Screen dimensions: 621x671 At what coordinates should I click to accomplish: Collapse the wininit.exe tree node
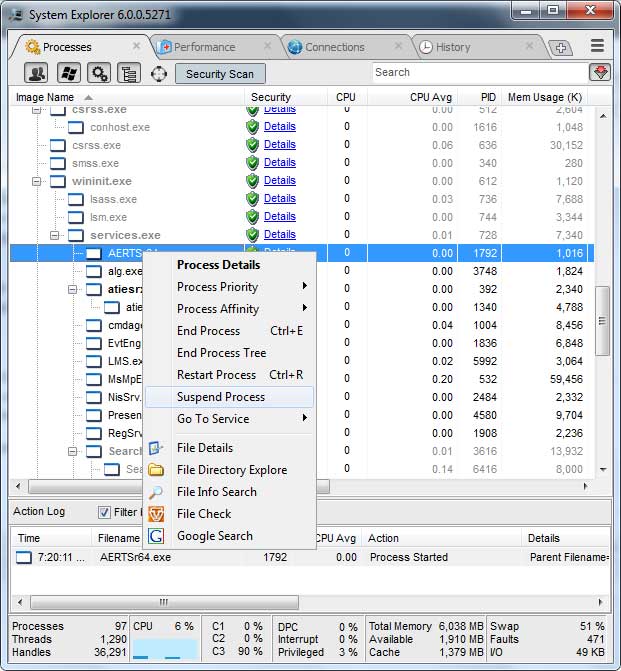point(37,181)
